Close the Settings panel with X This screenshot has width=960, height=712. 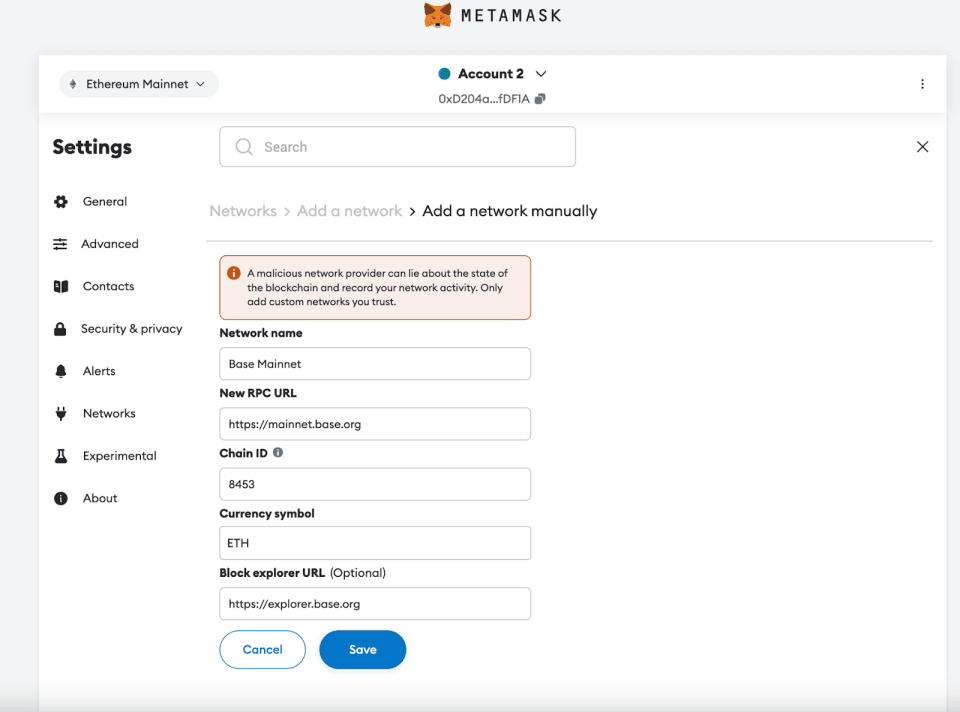922,147
